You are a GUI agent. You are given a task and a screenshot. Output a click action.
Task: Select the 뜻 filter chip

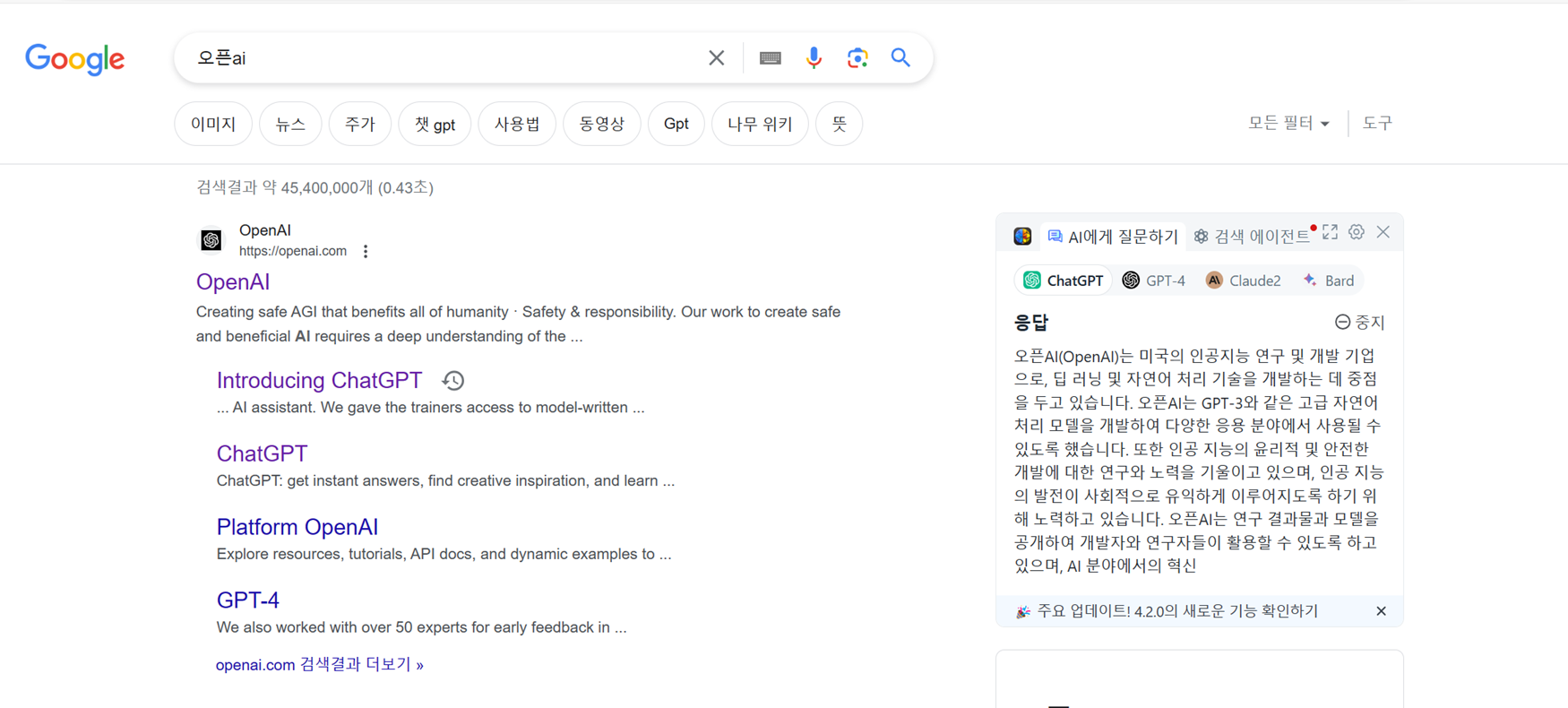[840, 124]
